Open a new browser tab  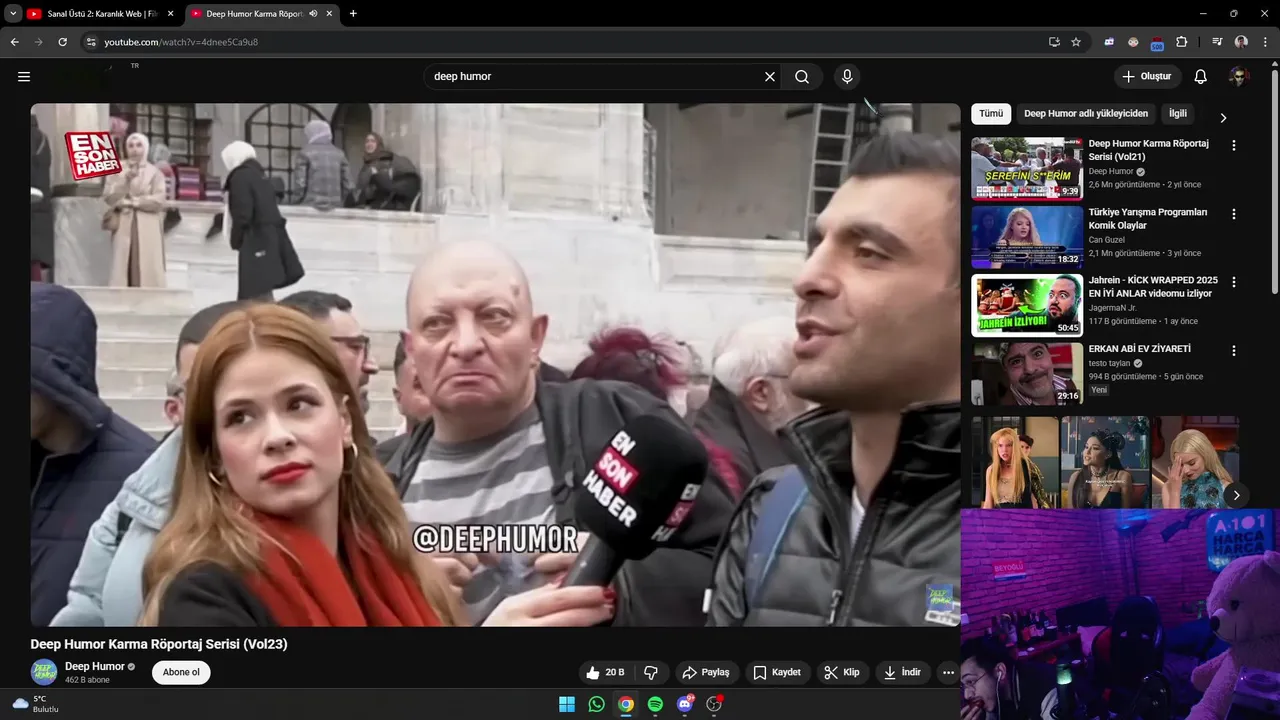point(353,14)
